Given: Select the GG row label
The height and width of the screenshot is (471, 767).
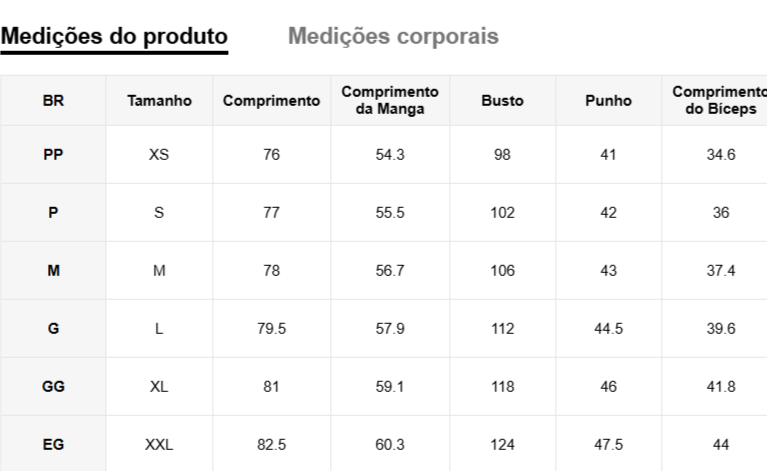Looking at the screenshot, I should (x=53, y=387).
